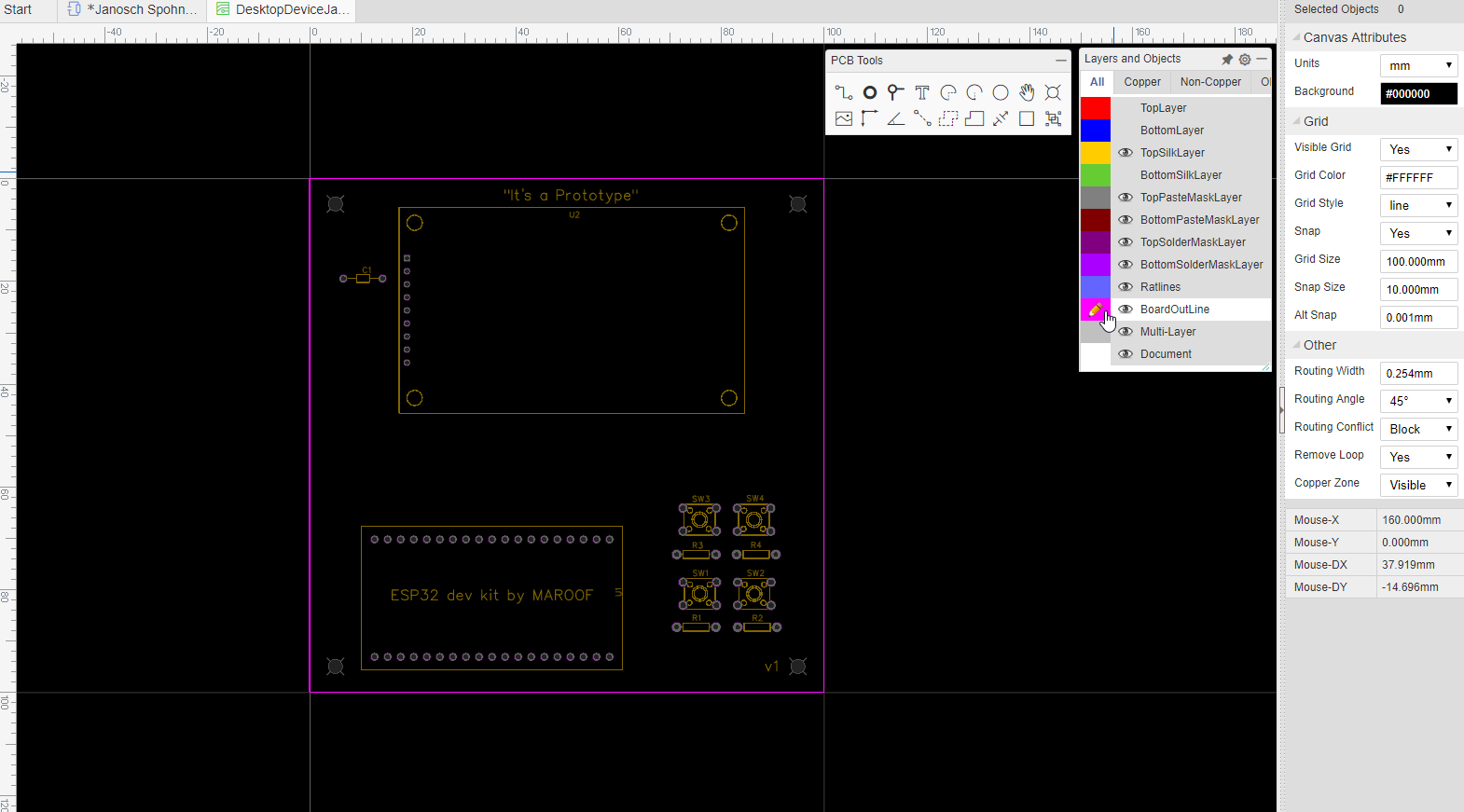The width and height of the screenshot is (1464, 812).
Task: Select the Solid Region tool
Action: [x=974, y=118]
